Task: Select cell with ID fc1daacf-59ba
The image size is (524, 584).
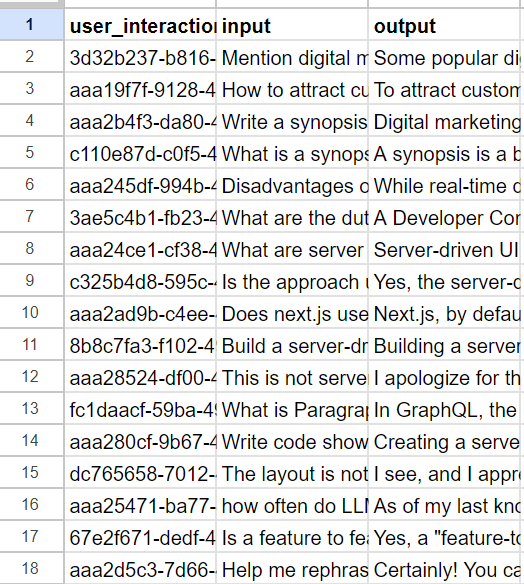Action: [140, 409]
